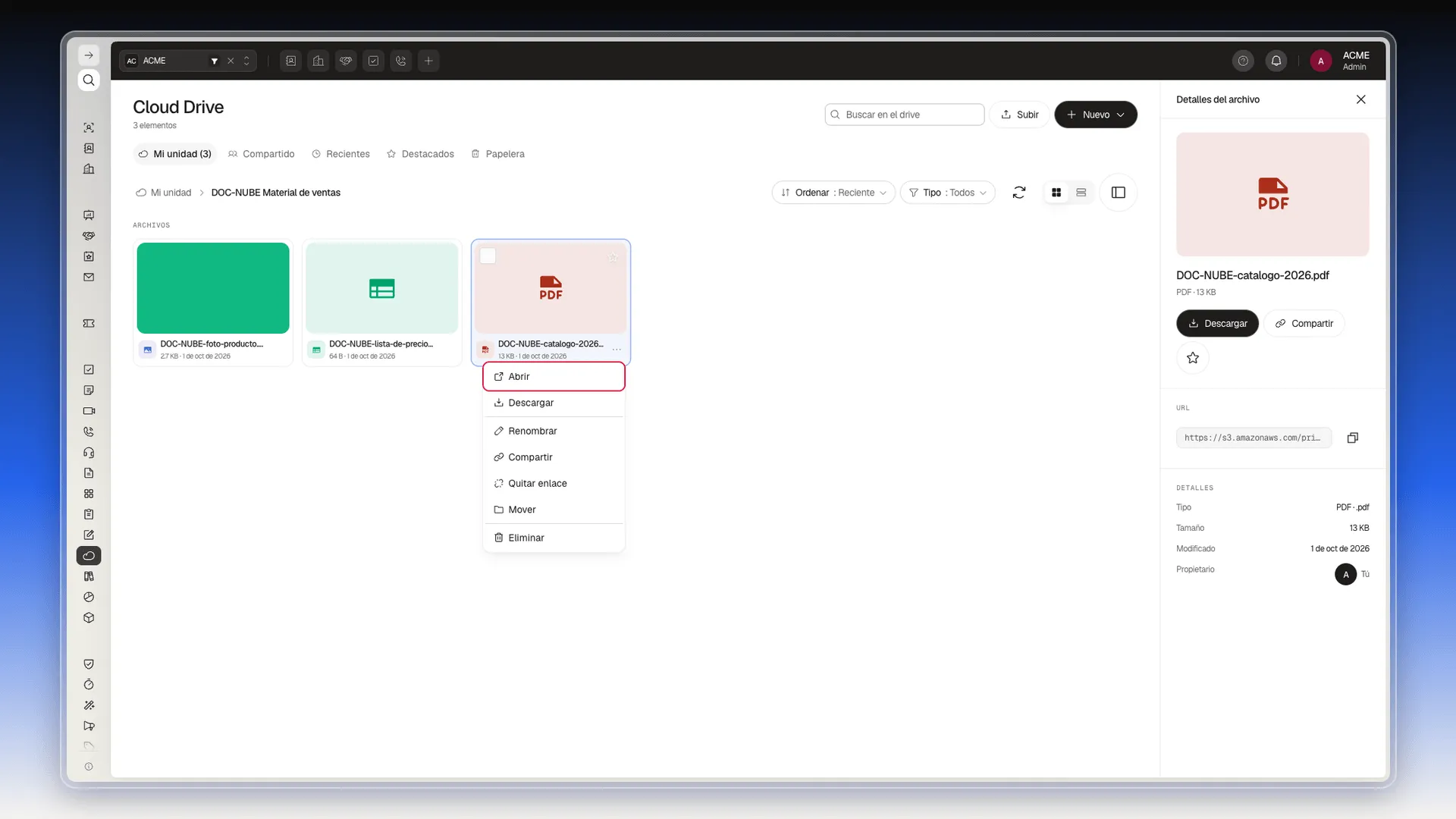Screen dimensions: 1456x819
Task: Go to Mi unidad breadcrumb link
Action: [x=164, y=193]
